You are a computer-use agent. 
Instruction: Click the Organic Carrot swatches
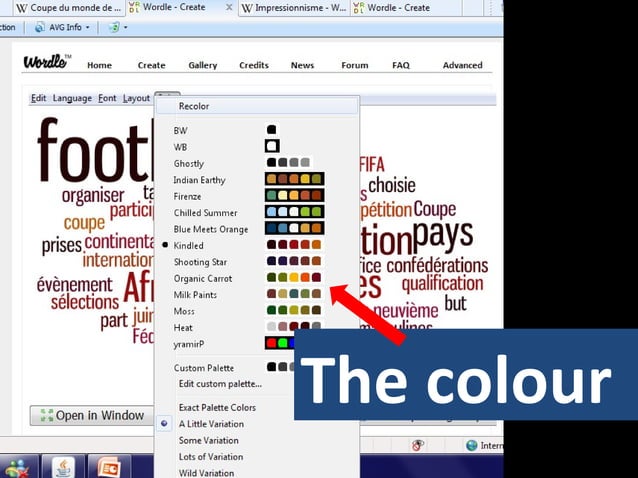(x=294, y=277)
